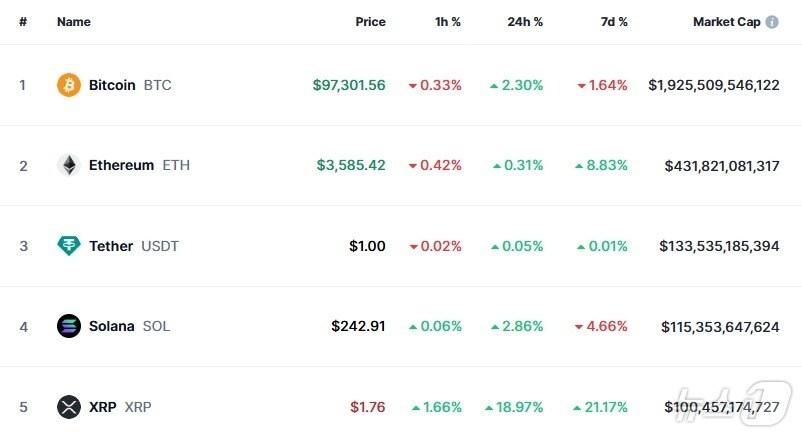The width and height of the screenshot is (802, 438).
Task: Sort by the # rank column header
Action: click(23, 21)
